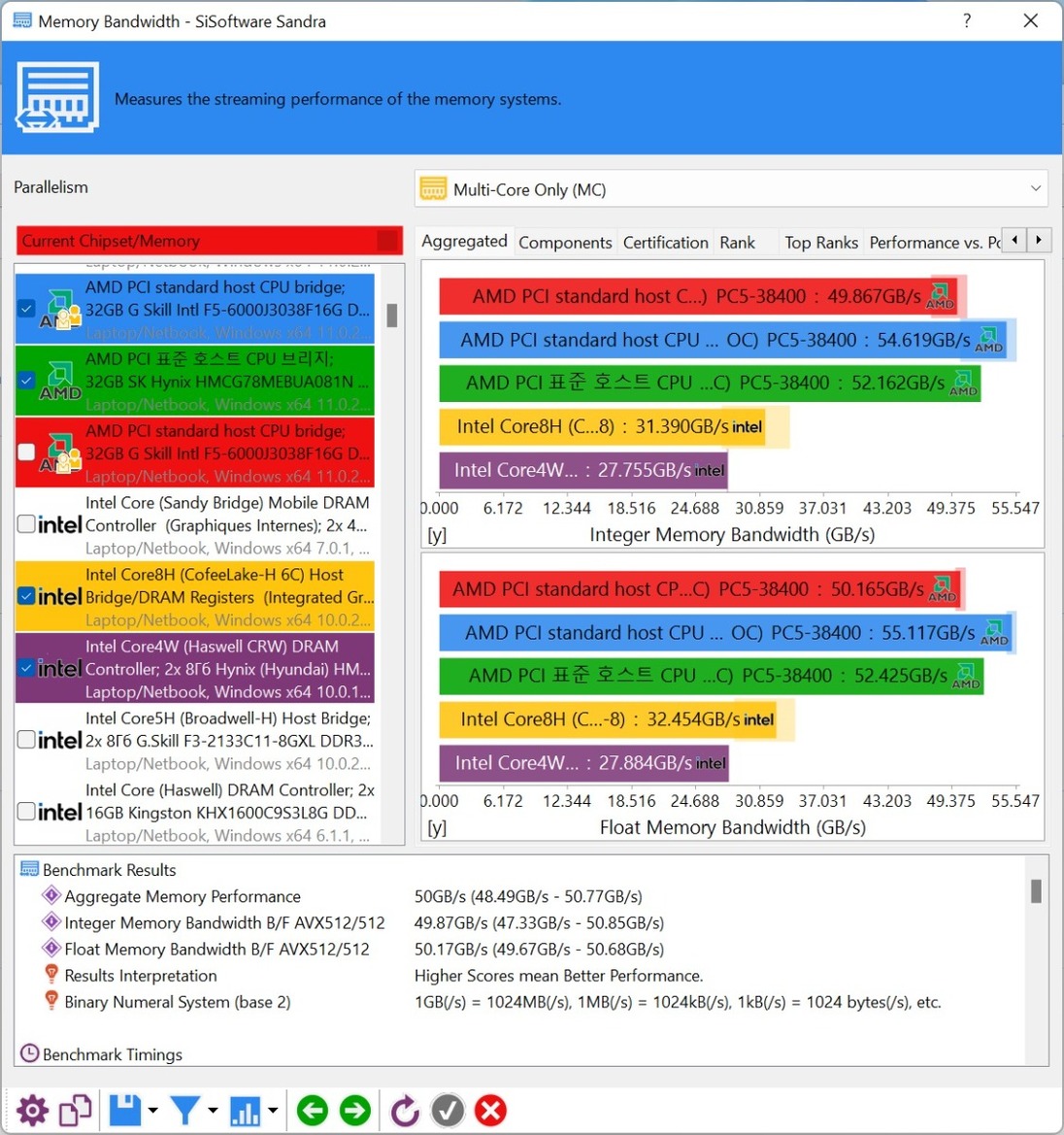Viewport: 1064px width, 1135px height.
Task: Click the red color swatch in Current Chipset header
Action: (x=388, y=241)
